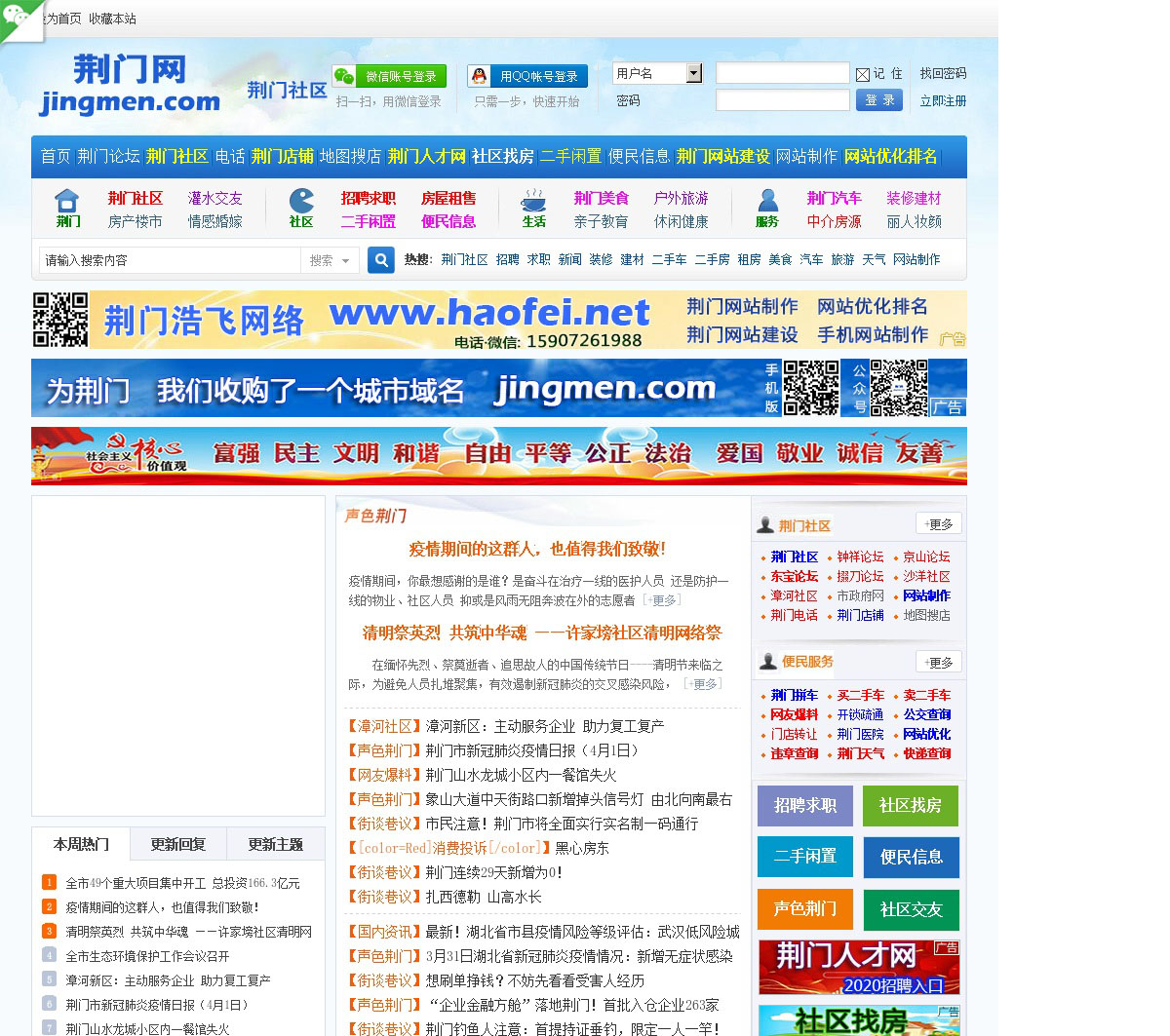Click the blue magnifier search icon

click(x=380, y=260)
